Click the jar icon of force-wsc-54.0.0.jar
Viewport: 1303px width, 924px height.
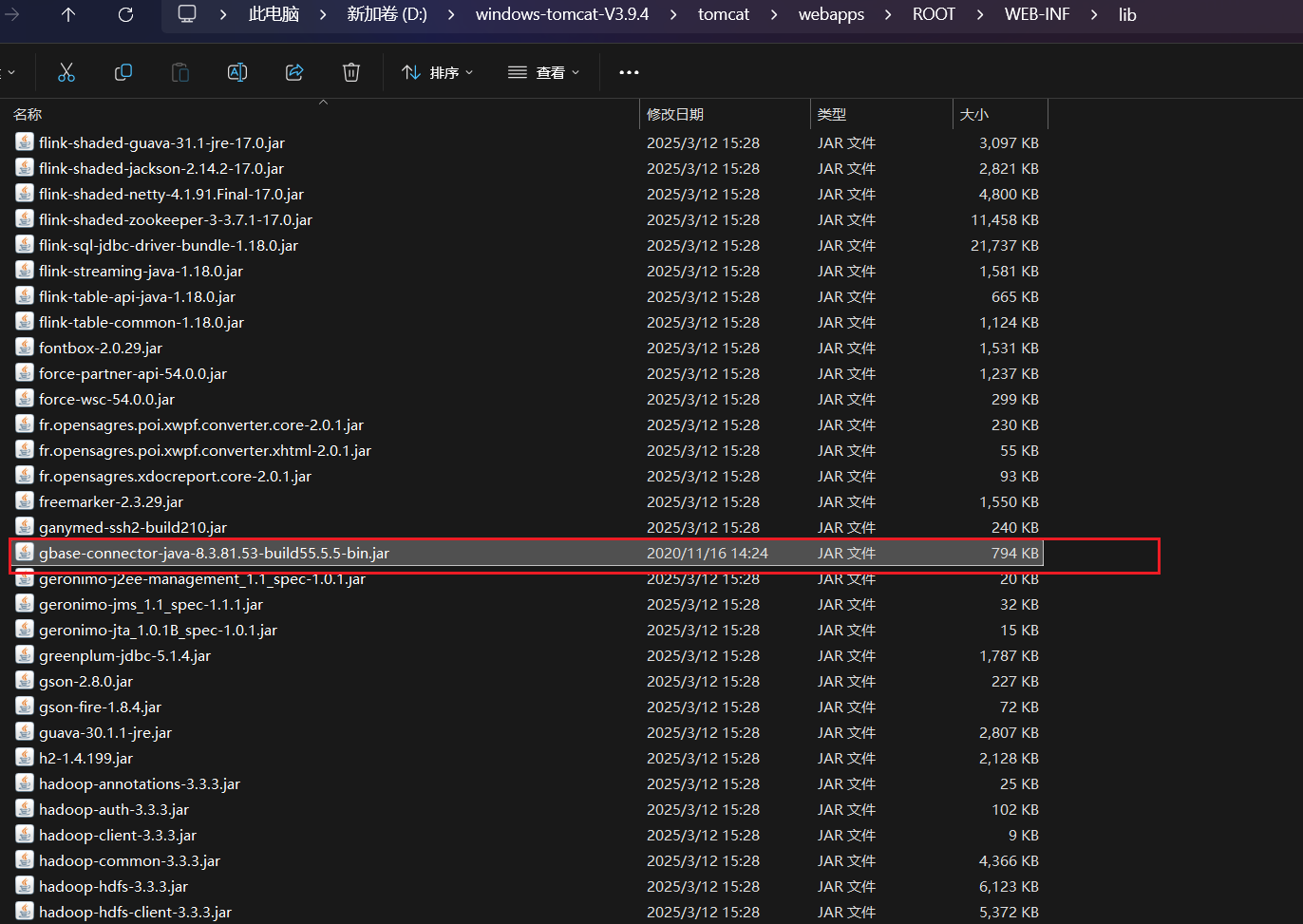(25, 399)
